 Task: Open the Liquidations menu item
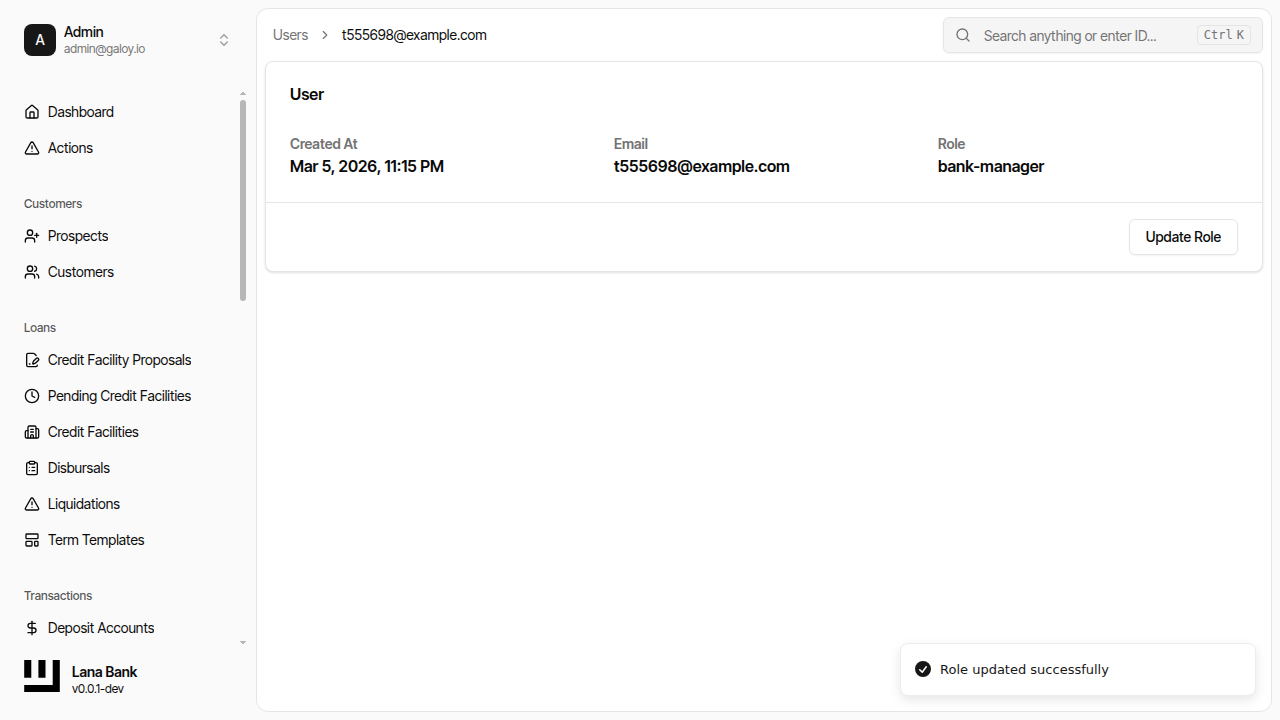[x=84, y=504]
